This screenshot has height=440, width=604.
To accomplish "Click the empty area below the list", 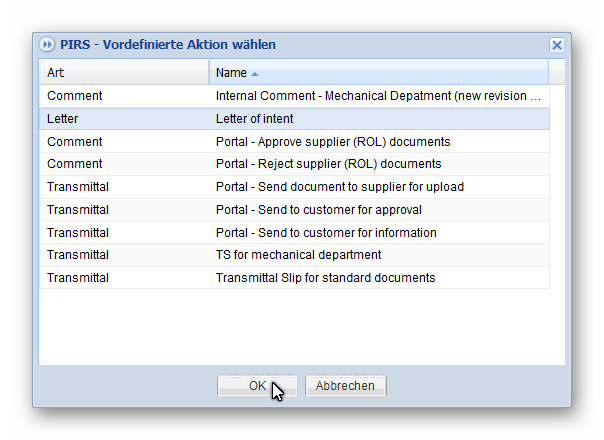I will pyautogui.click(x=300, y=325).
